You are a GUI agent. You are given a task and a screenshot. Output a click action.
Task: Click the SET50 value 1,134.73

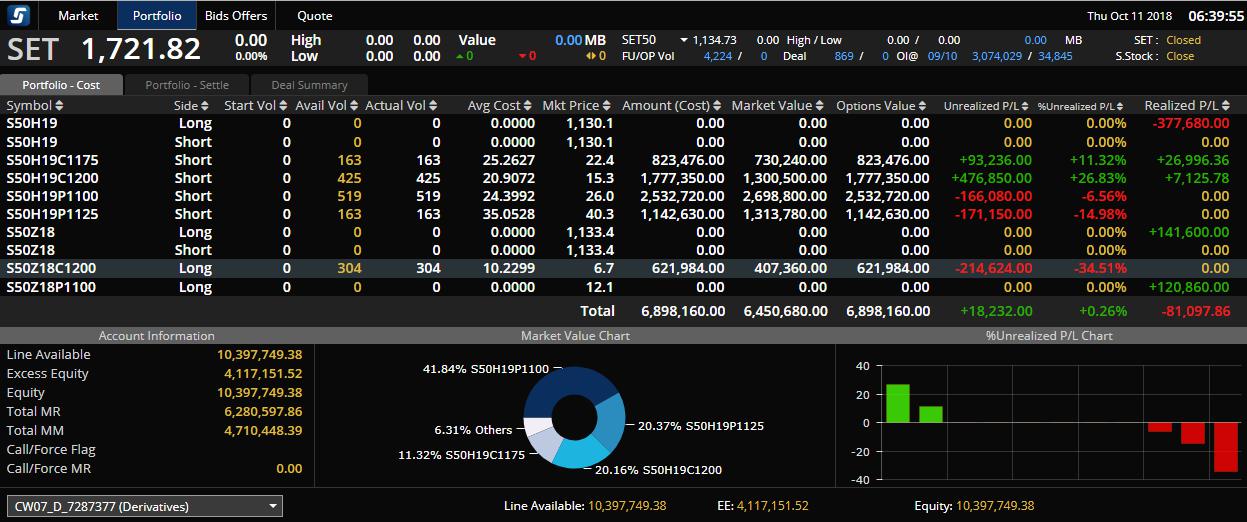click(x=715, y=40)
